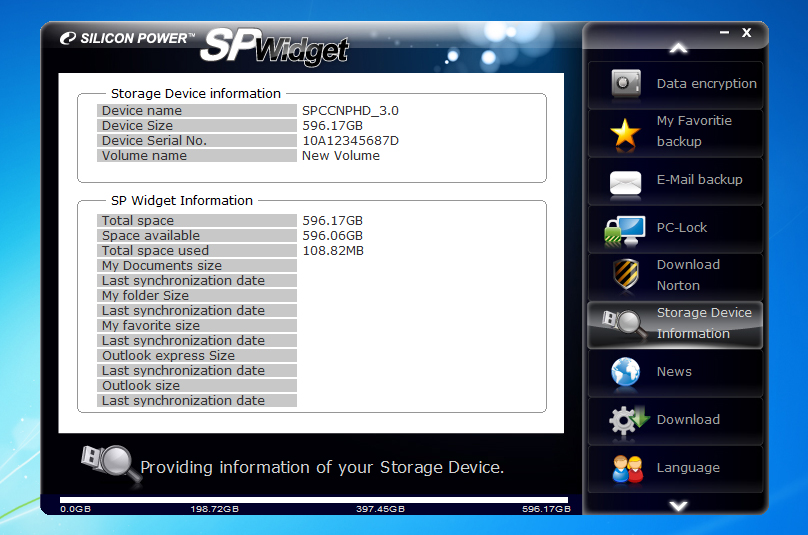Viewport: 808px width, 535px height.
Task: Click the globe icon for News
Action: 626,372
